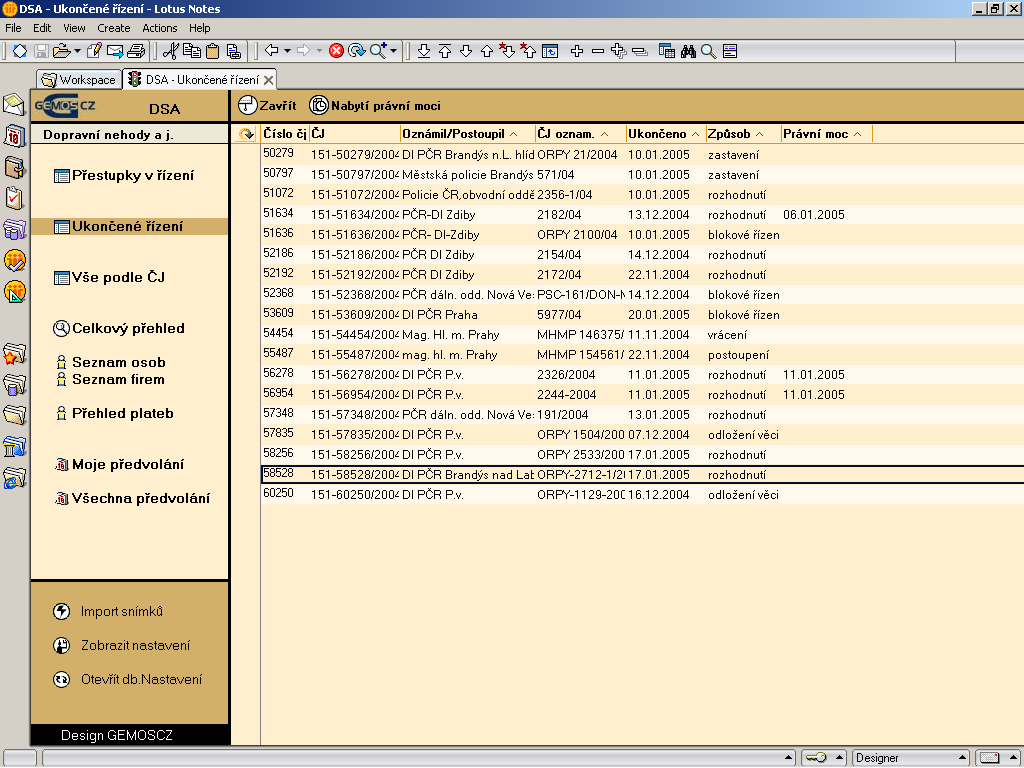Open the Create menu

point(114,28)
